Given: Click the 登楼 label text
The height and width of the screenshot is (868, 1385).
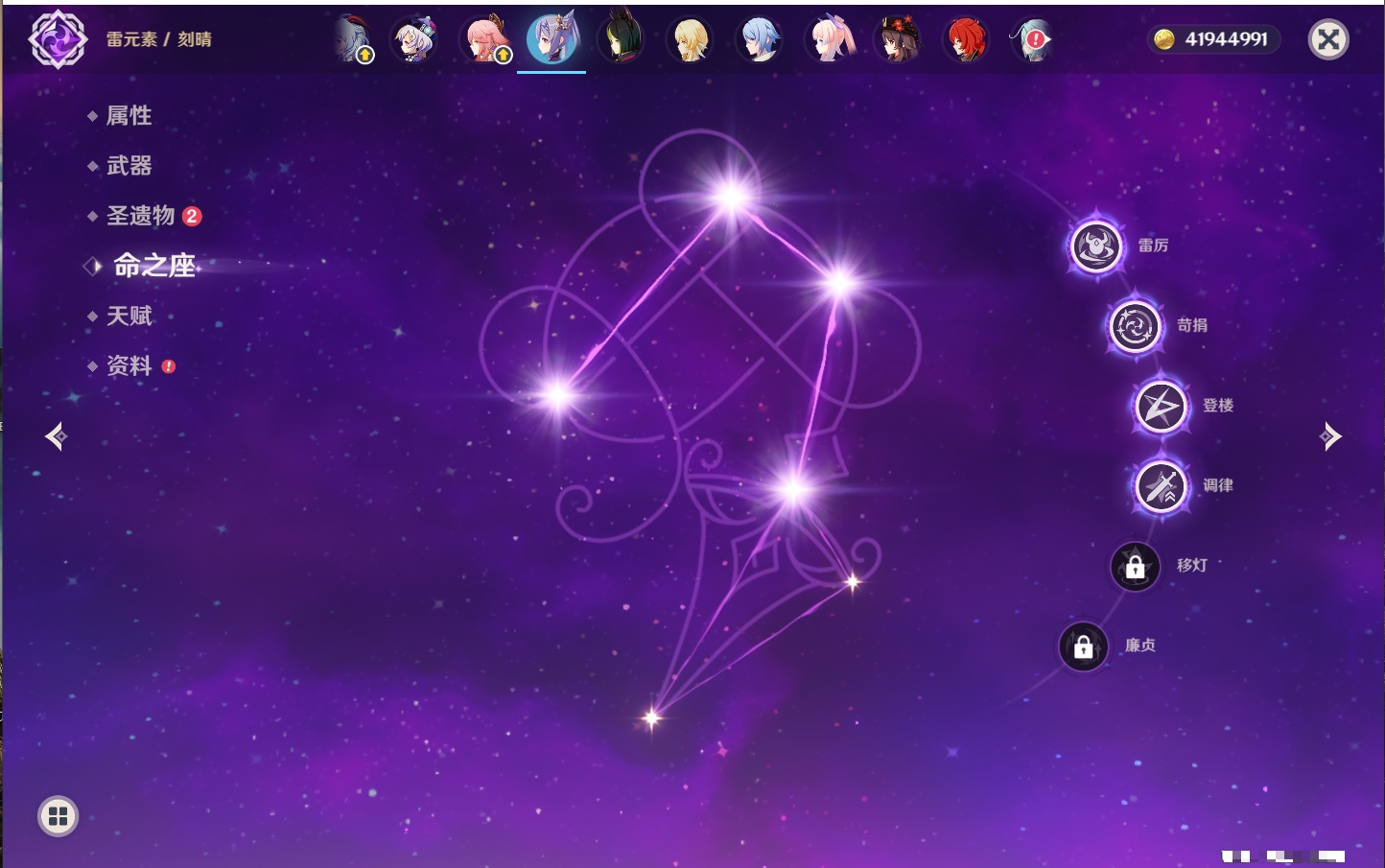Looking at the screenshot, I should (1218, 406).
